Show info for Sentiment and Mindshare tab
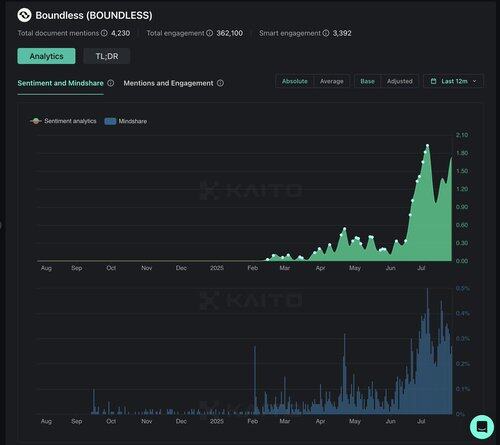The width and height of the screenshot is (500, 445). (x=111, y=83)
